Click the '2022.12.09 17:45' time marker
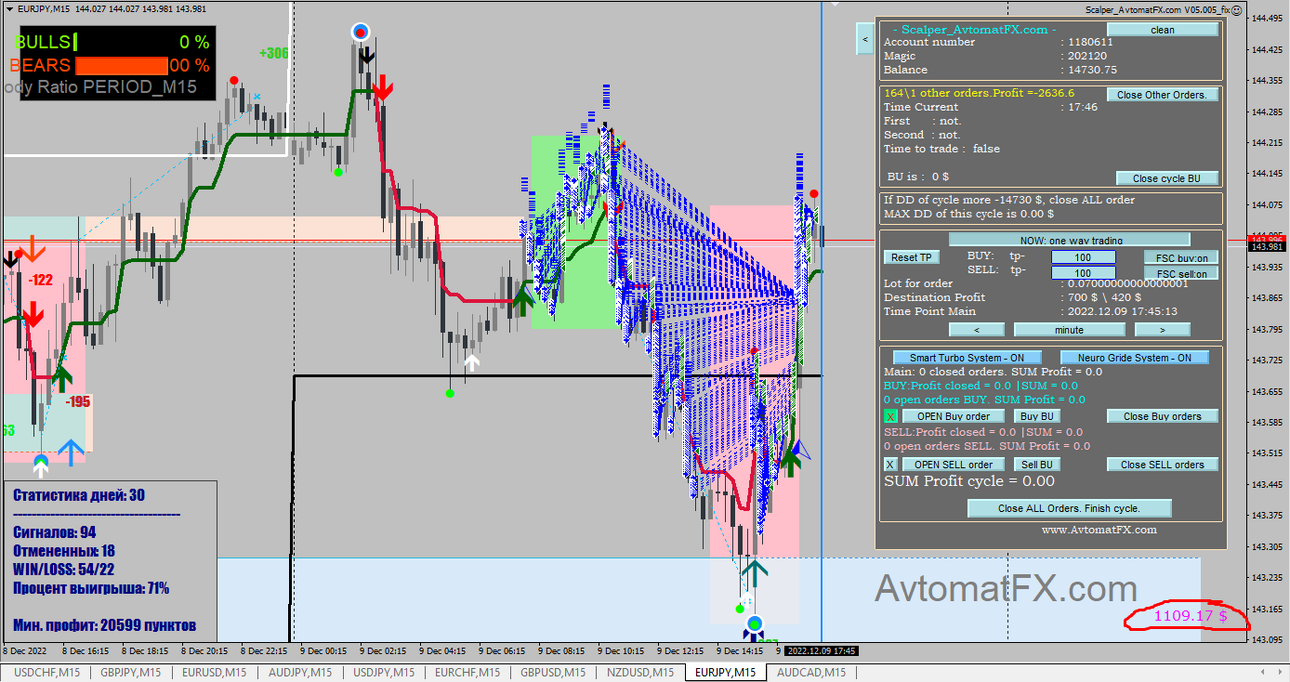Viewport: 1290px width, 682px height. coord(820,651)
